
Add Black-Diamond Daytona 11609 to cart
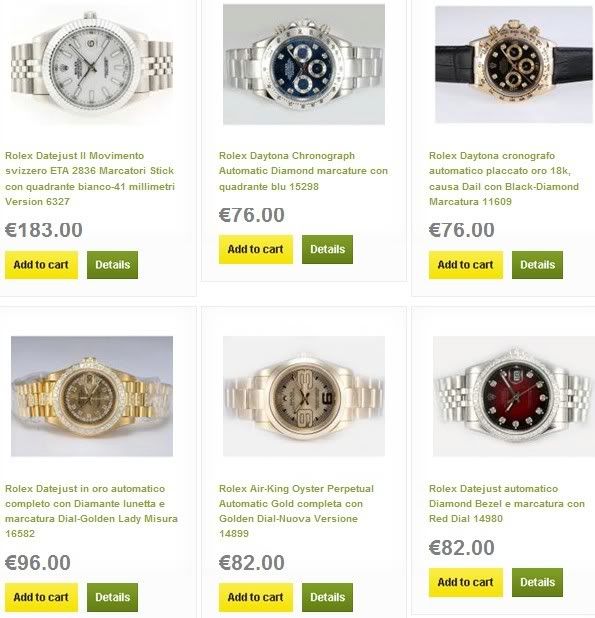[466, 264]
